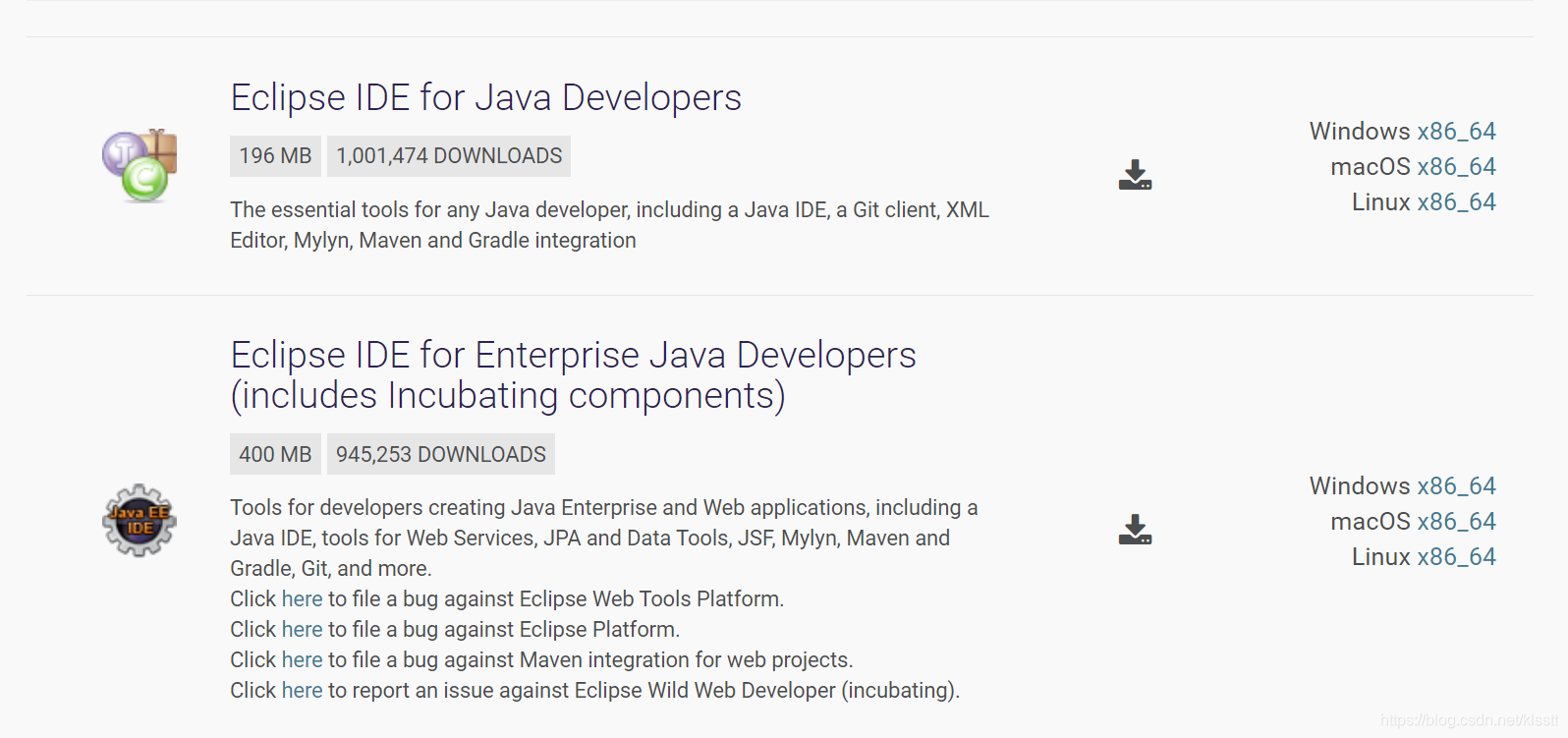Click the 196 MB size badge
Image resolution: width=1568 pixels, height=738 pixels.
point(275,156)
